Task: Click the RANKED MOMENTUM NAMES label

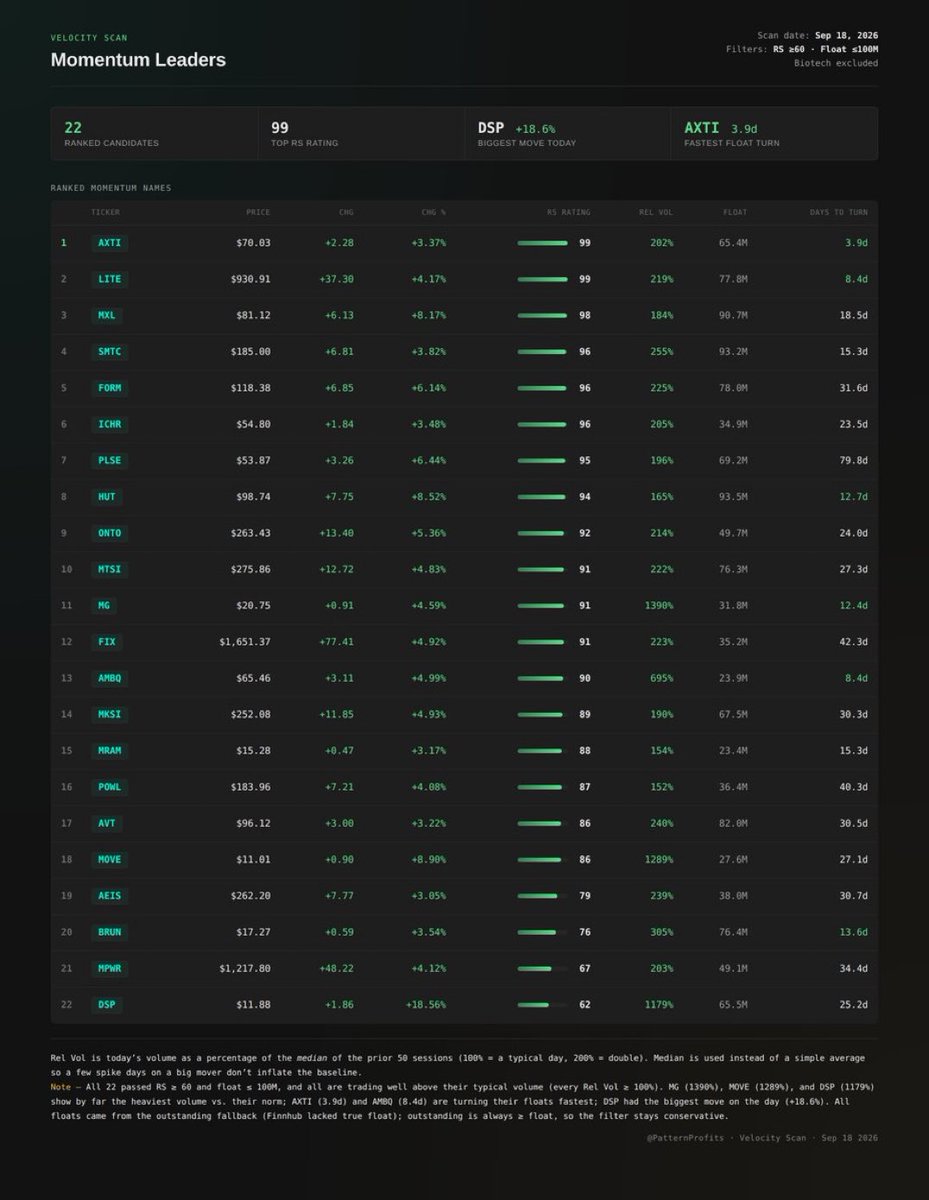Action: (x=111, y=188)
